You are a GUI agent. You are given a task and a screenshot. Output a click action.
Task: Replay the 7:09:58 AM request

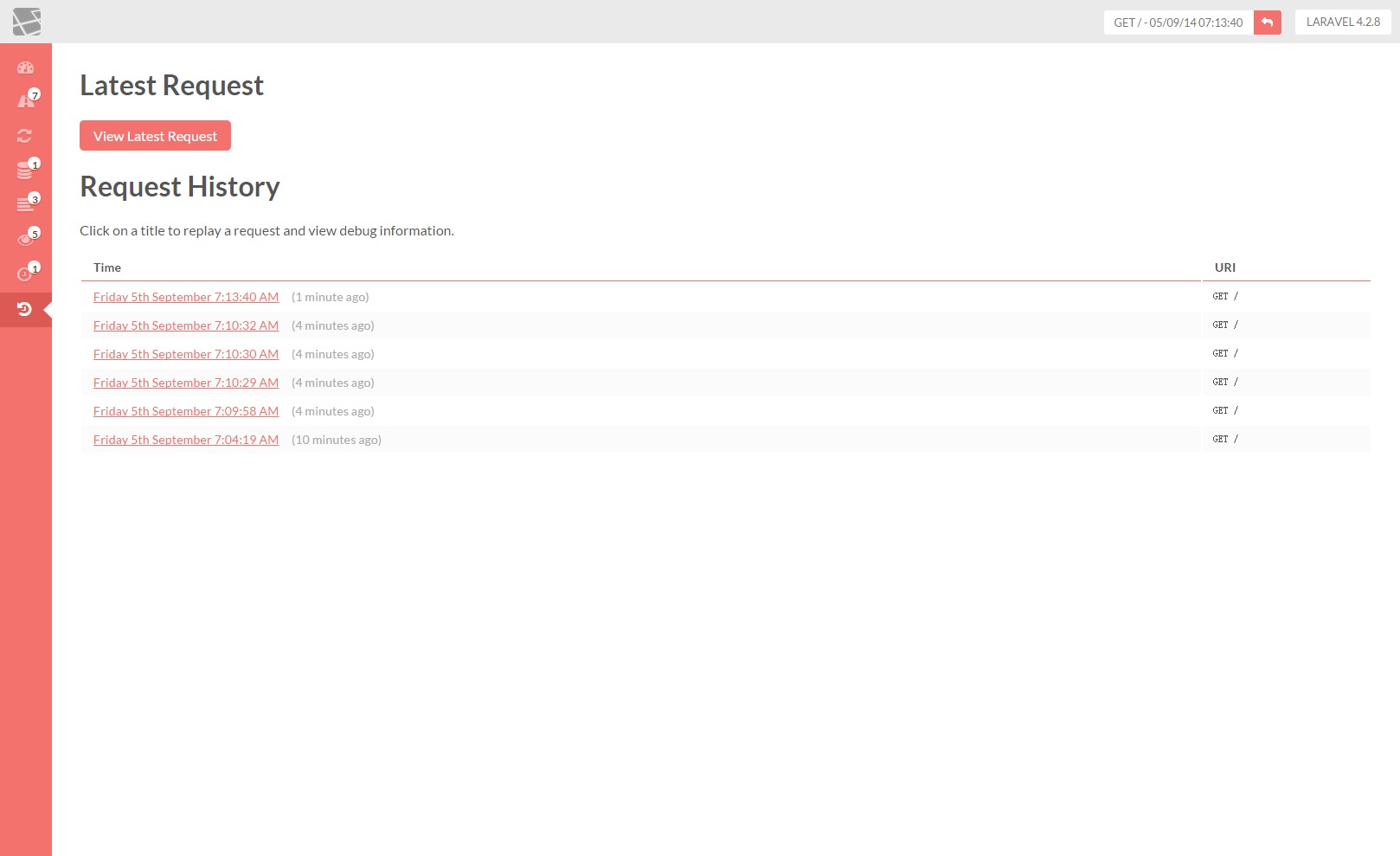[186, 411]
